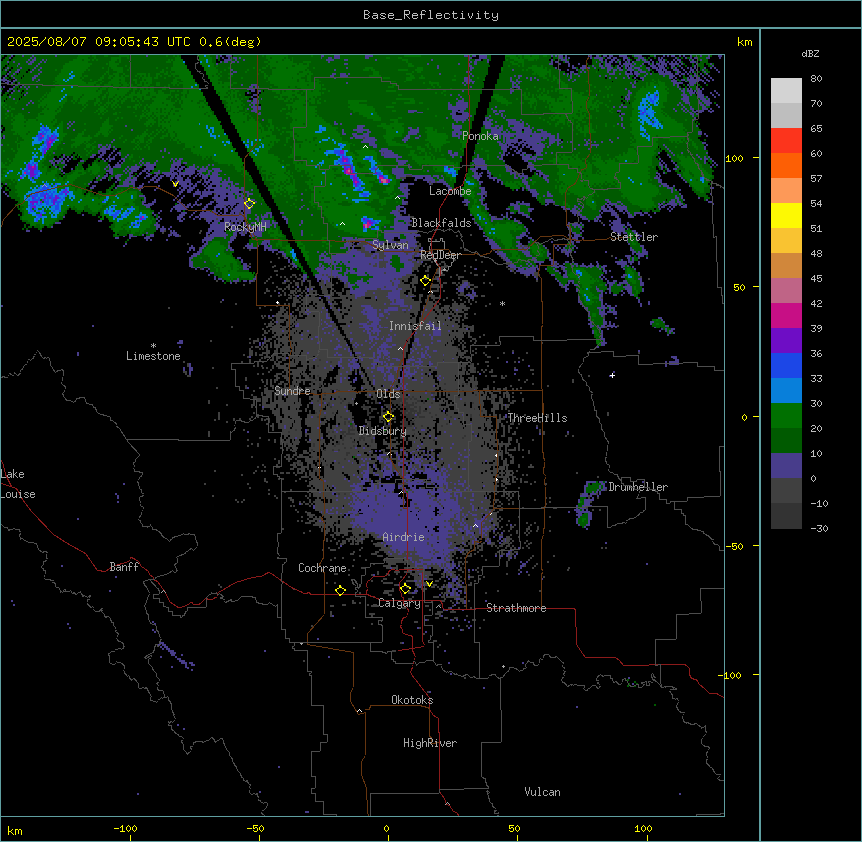Screen dimensions: 862x842
Task: Click the 50 tick on the bottom axis
Action: tap(514, 828)
